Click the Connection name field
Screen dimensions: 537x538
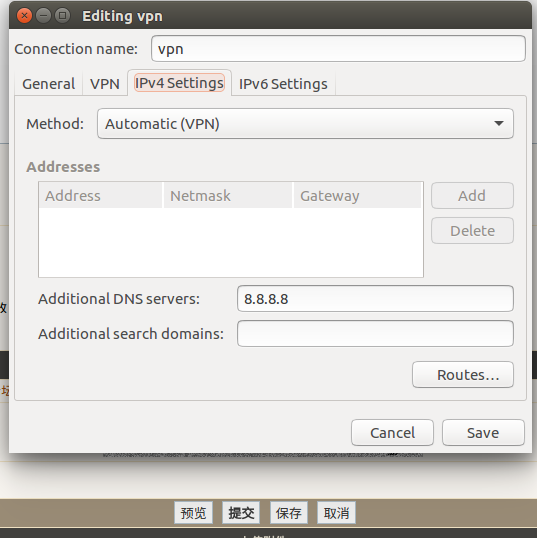pos(338,49)
